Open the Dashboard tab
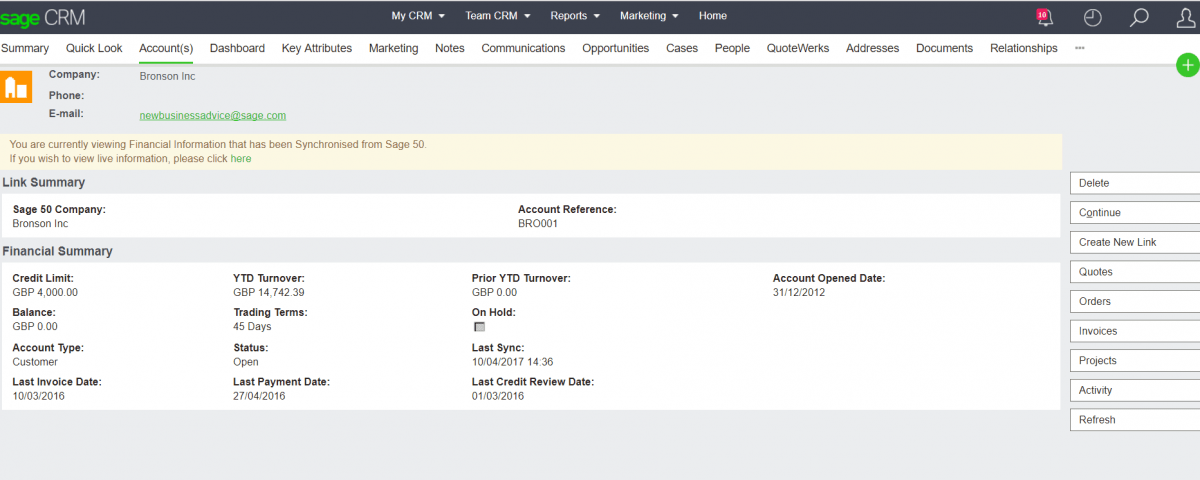This screenshot has height=480, width=1200. (237, 48)
